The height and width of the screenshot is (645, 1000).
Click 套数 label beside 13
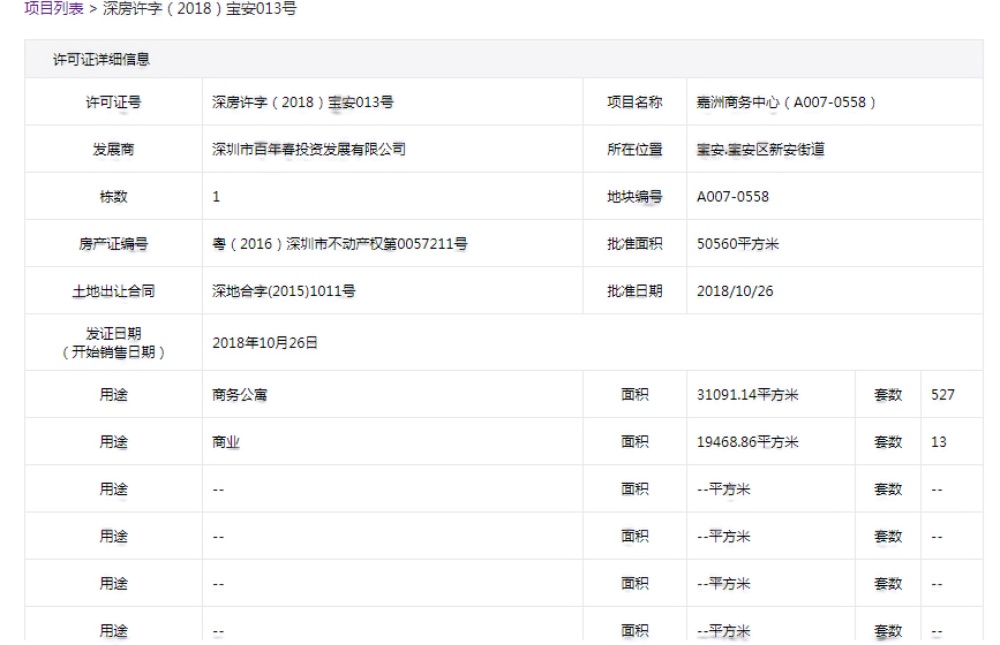pos(888,442)
